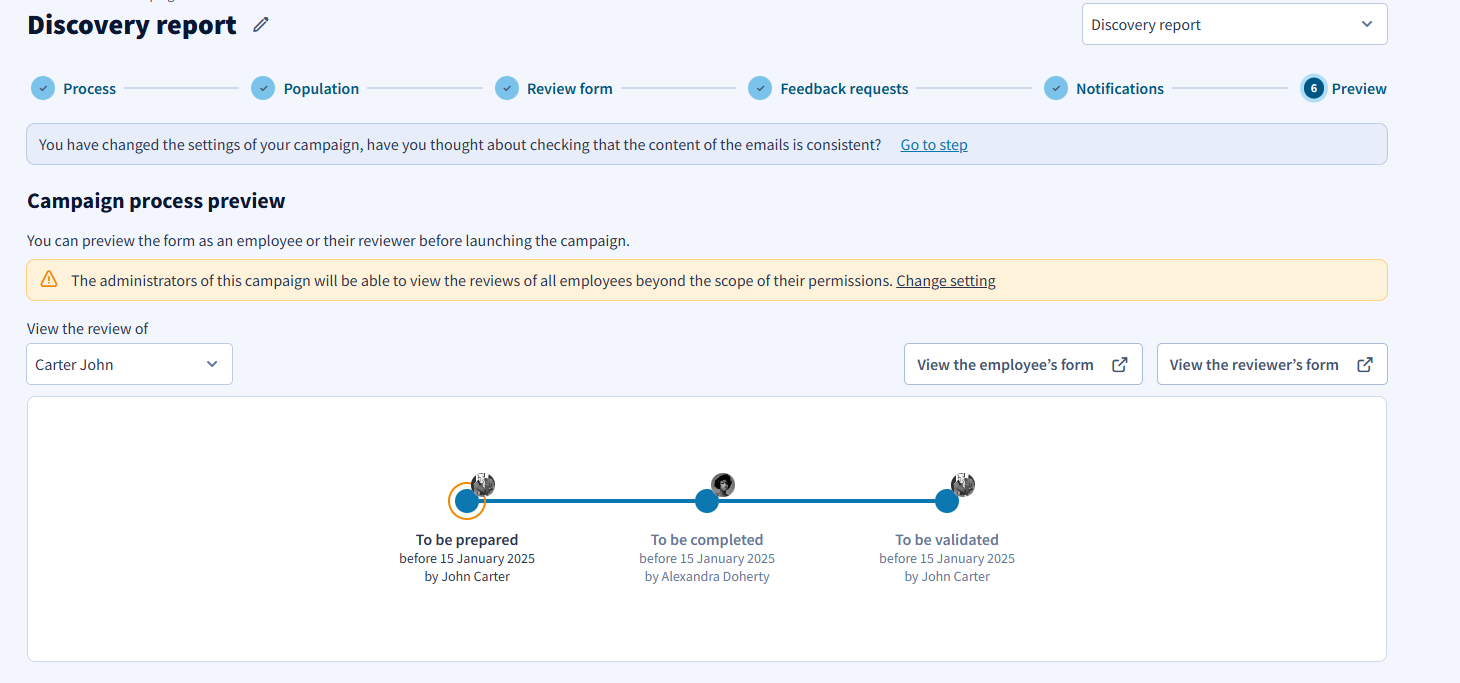Click the orange warning triangle icon
This screenshot has width=1460, height=683.
click(x=49, y=280)
